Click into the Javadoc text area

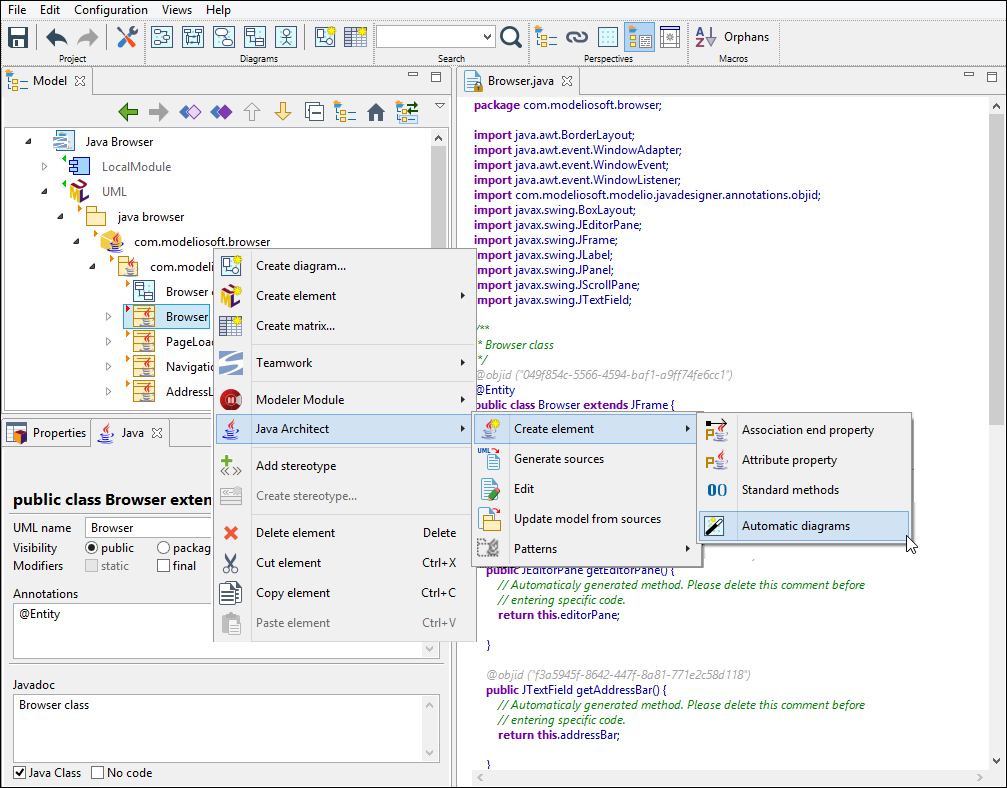(x=218, y=728)
